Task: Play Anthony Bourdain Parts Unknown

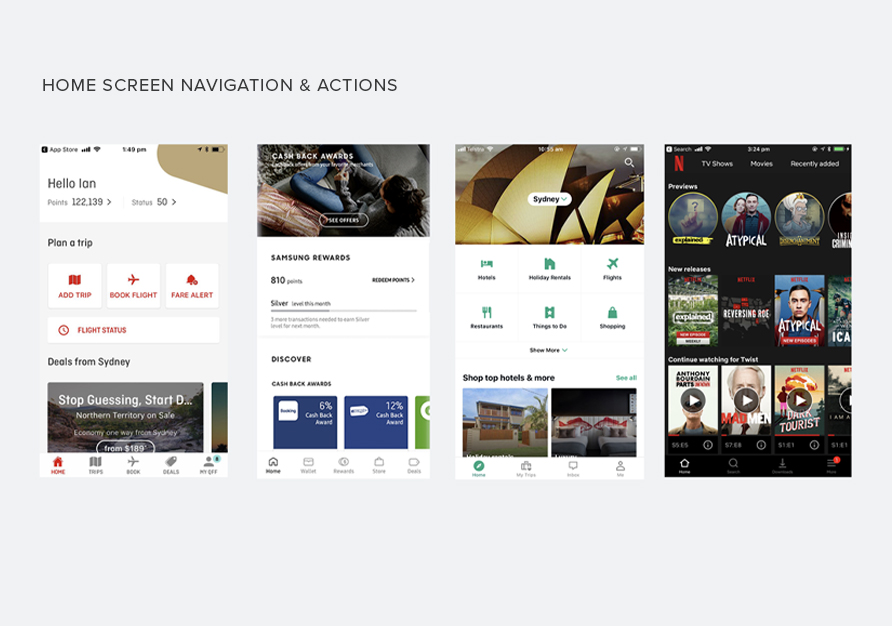Action: 693,401
